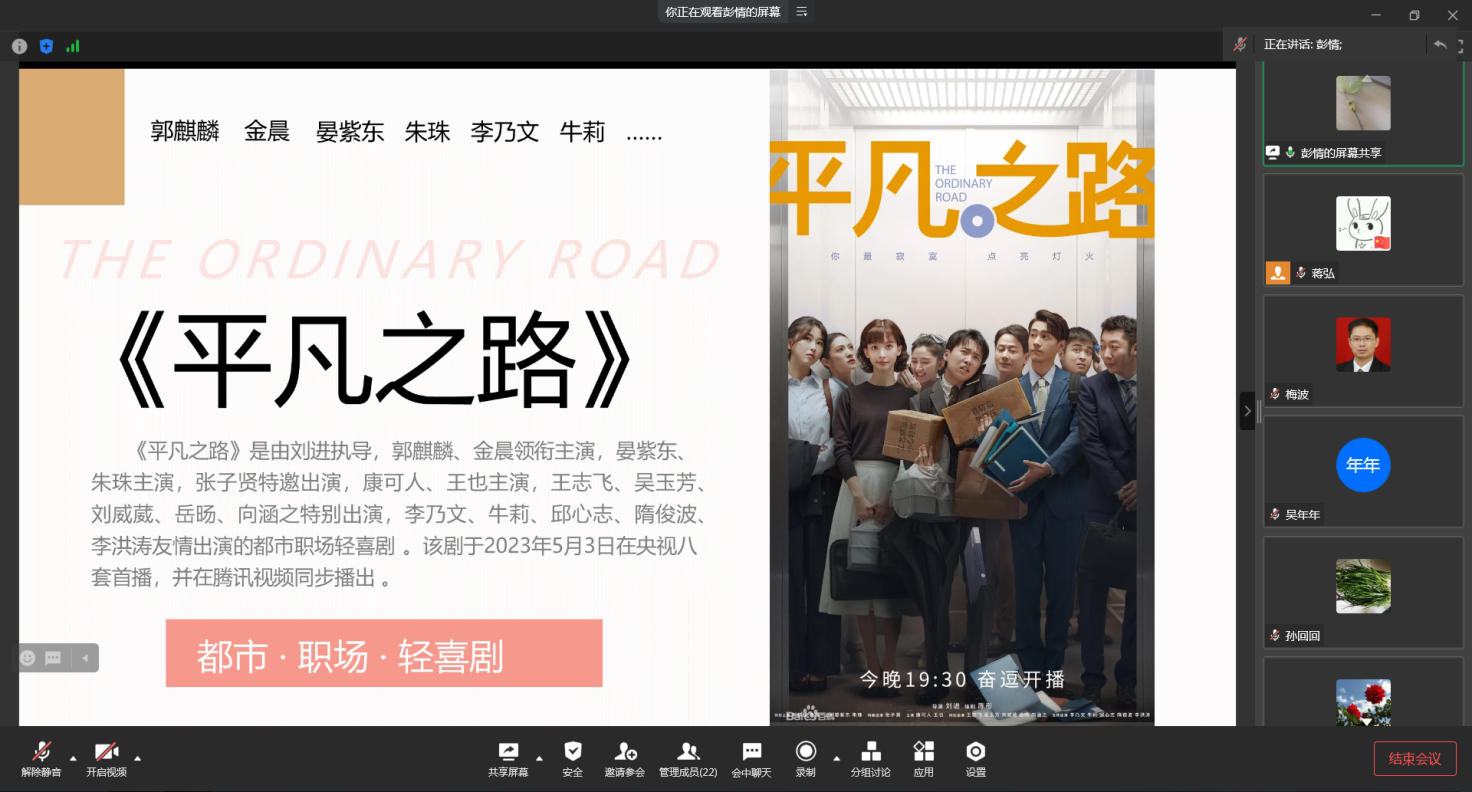This screenshot has height=792, width=1472.
Task: Open Manage Members (管理成员) panel
Action: 688,759
